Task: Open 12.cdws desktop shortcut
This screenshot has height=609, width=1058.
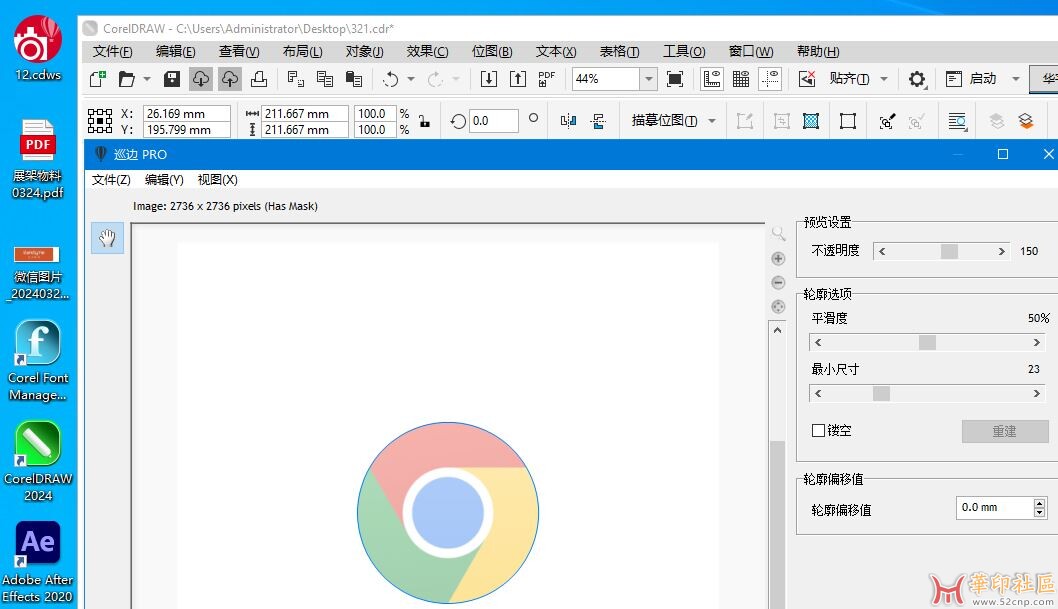Action: (x=38, y=49)
